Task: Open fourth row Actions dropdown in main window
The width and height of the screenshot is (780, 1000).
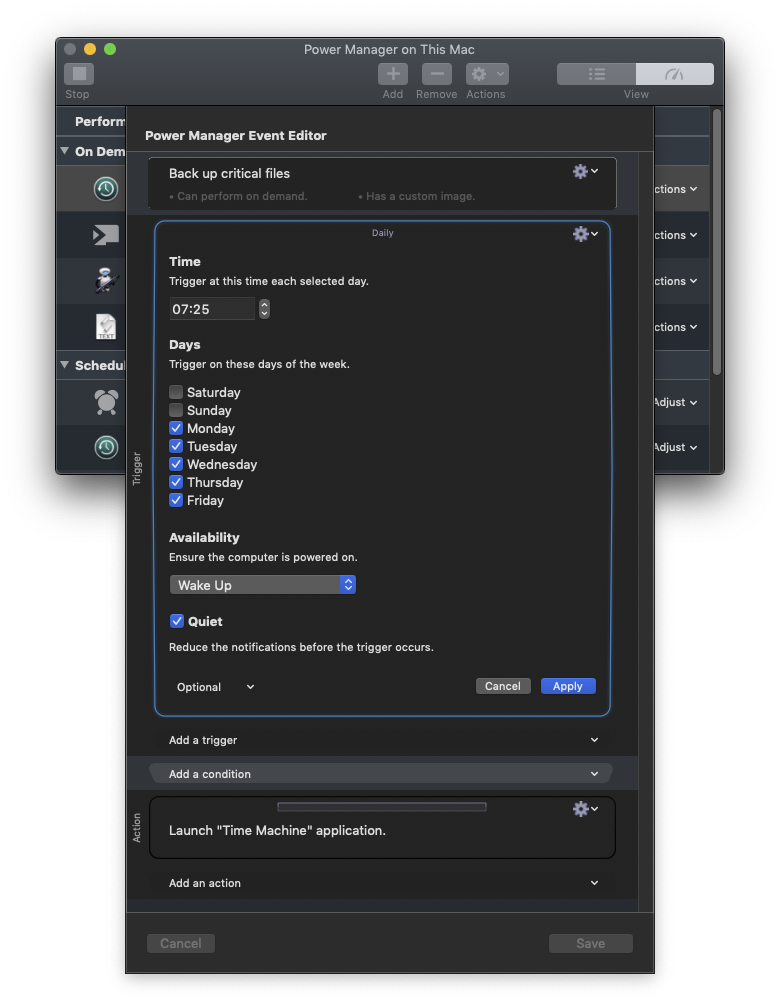Action: [675, 327]
